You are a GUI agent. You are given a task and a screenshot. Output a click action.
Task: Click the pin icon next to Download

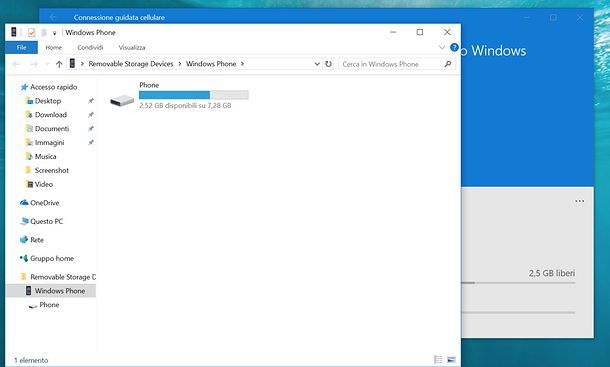click(x=91, y=115)
